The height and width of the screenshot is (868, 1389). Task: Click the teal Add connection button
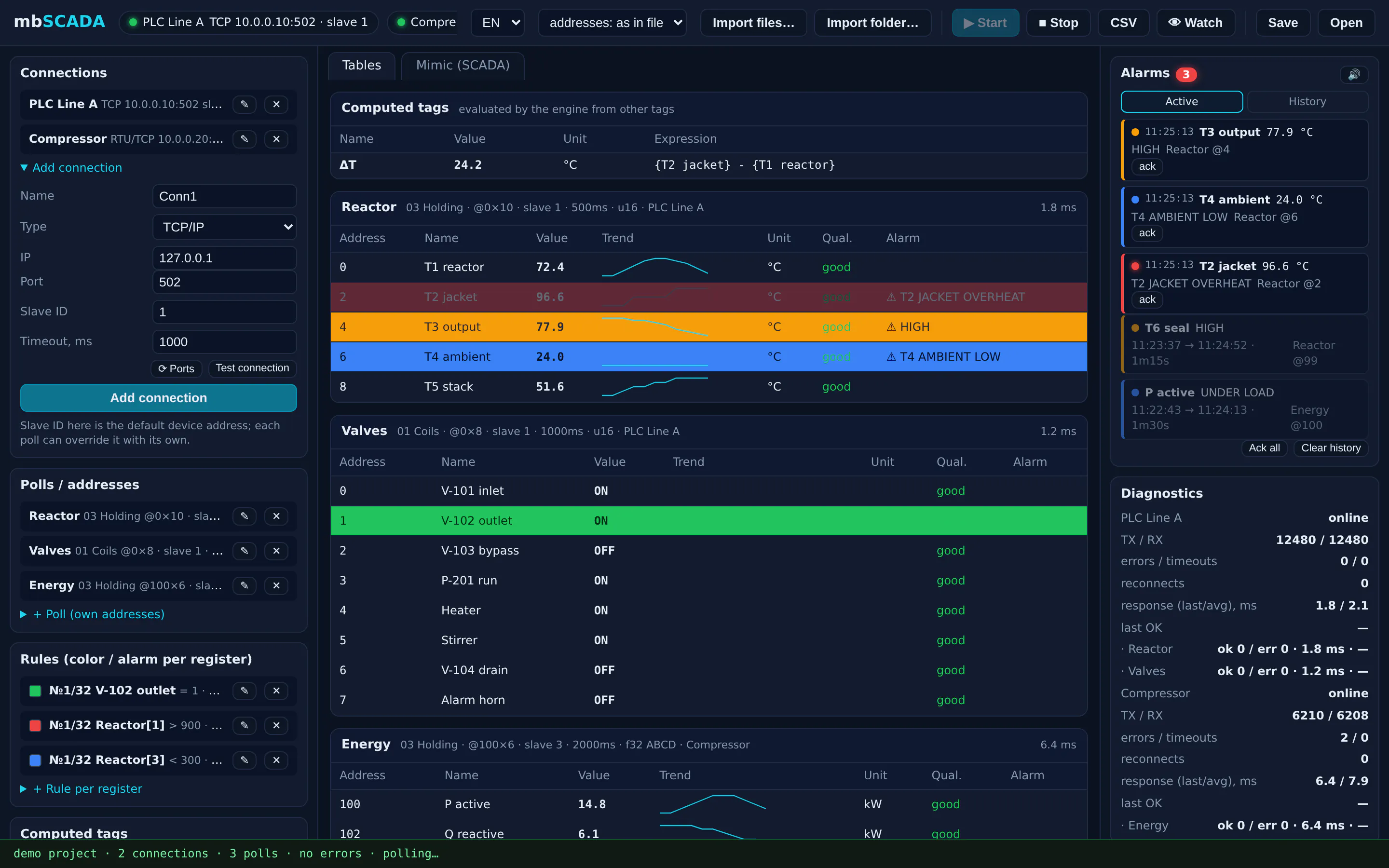click(x=158, y=398)
